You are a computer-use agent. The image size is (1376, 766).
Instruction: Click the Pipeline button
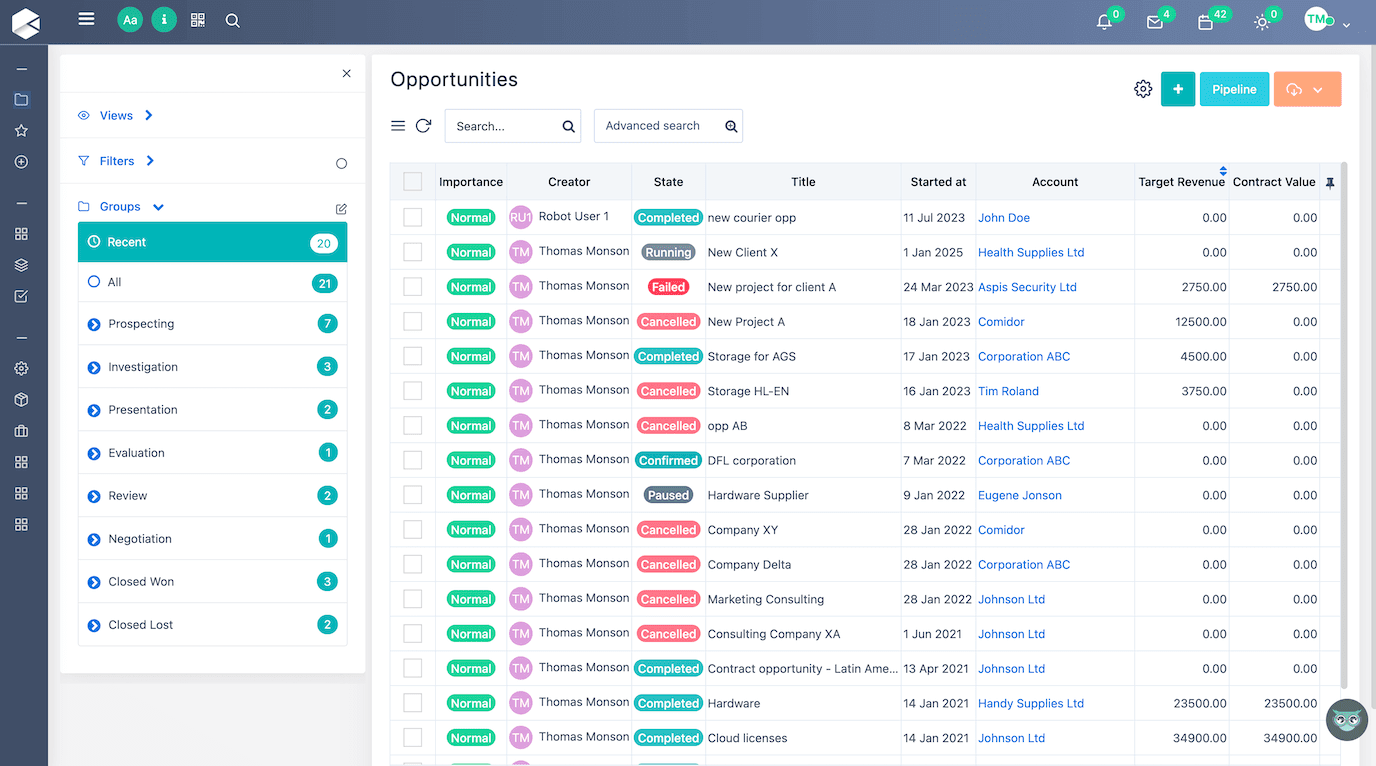tap(1234, 89)
